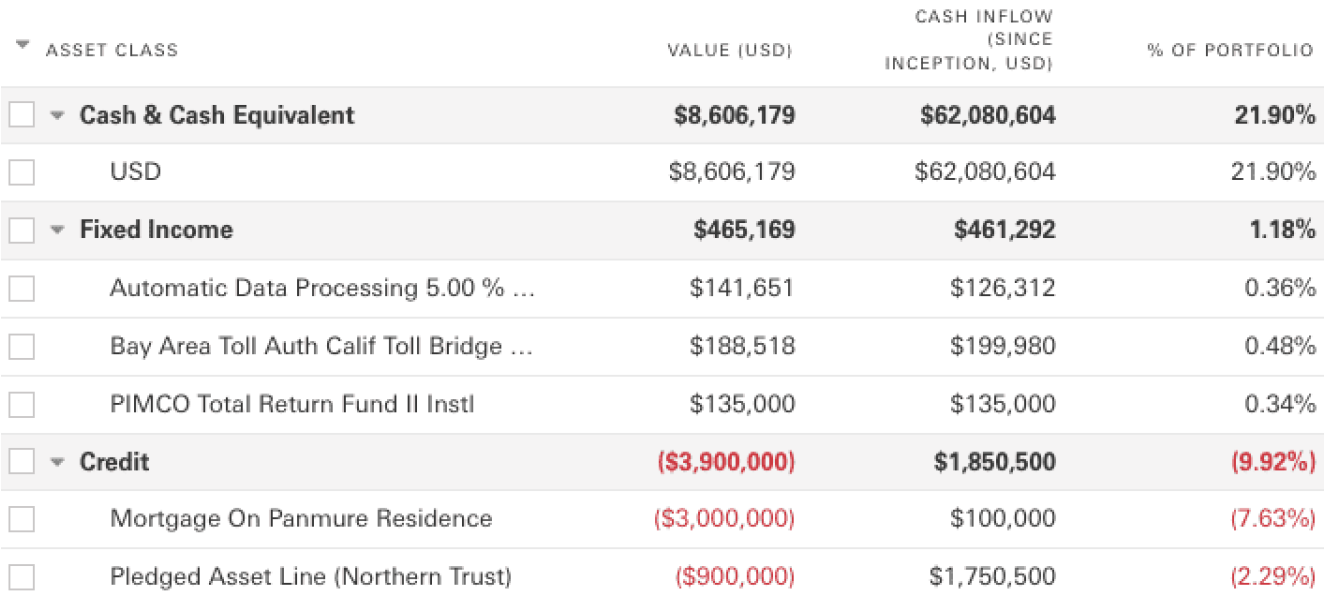Sort by the Asset Class column header

point(111,50)
